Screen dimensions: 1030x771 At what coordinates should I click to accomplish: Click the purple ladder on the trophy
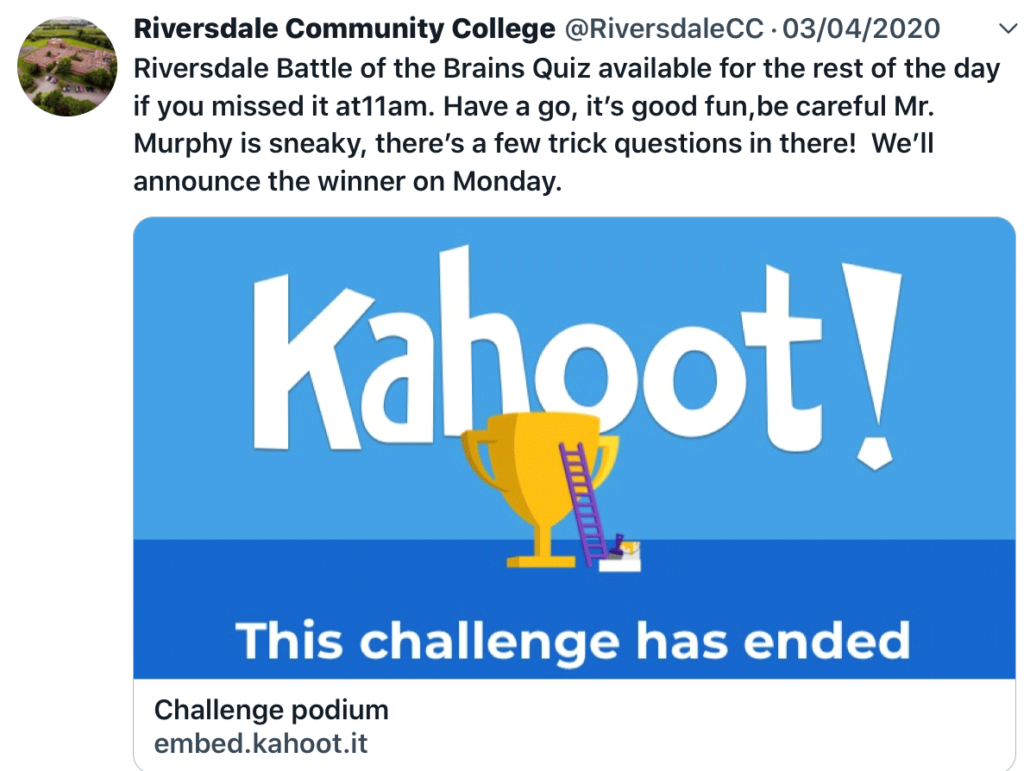tap(583, 502)
